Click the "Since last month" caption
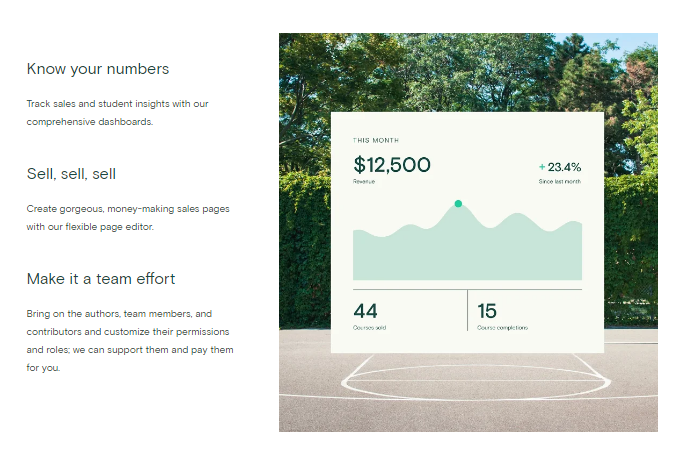Viewport: 673px width, 461px height. pos(560,182)
